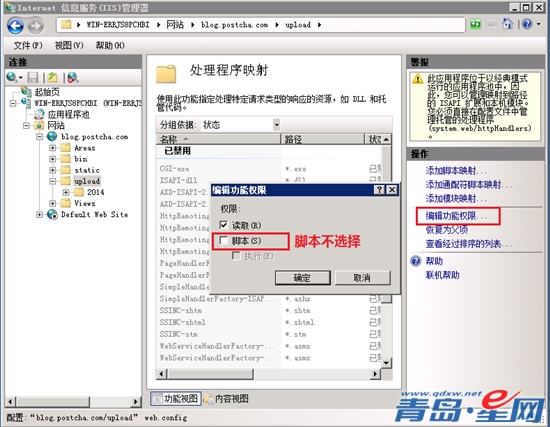550x427 pixels.
Task: Click the 确定 button in dialog
Action: [x=302, y=278]
